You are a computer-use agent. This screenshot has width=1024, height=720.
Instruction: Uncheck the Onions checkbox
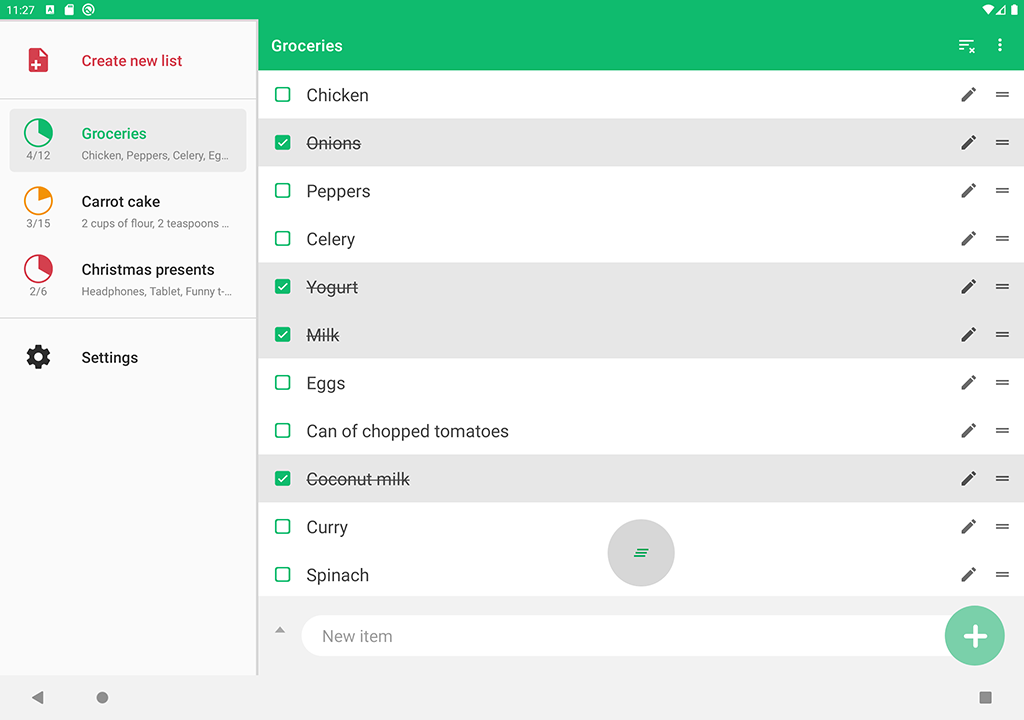[x=283, y=143]
